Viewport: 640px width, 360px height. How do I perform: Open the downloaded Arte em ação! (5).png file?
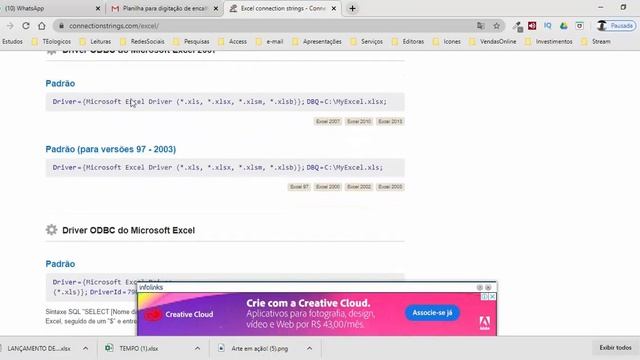point(260,349)
